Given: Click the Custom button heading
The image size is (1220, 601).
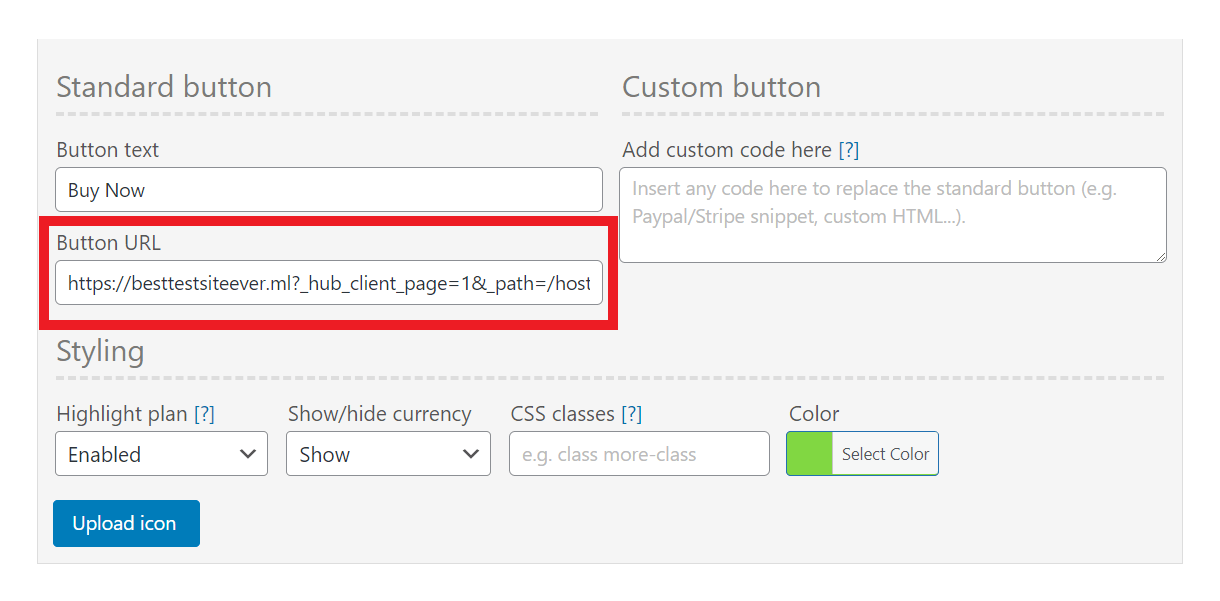Looking at the screenshot, I should coord(721,87).
